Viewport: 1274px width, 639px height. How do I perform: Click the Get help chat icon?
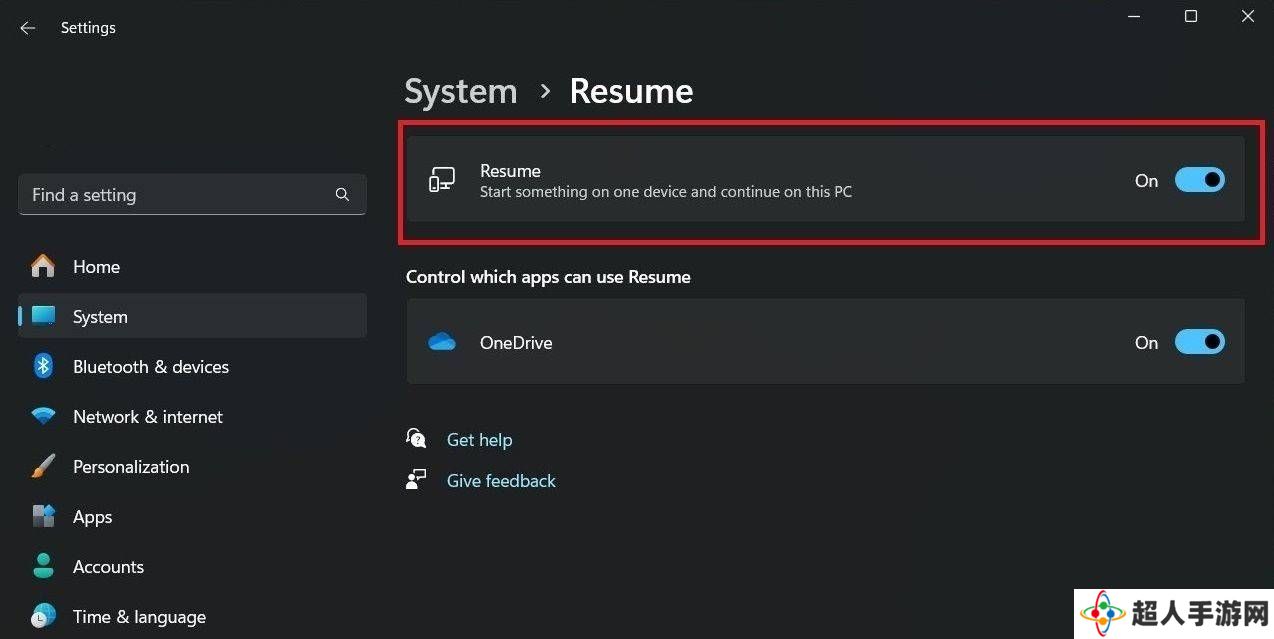416,438
